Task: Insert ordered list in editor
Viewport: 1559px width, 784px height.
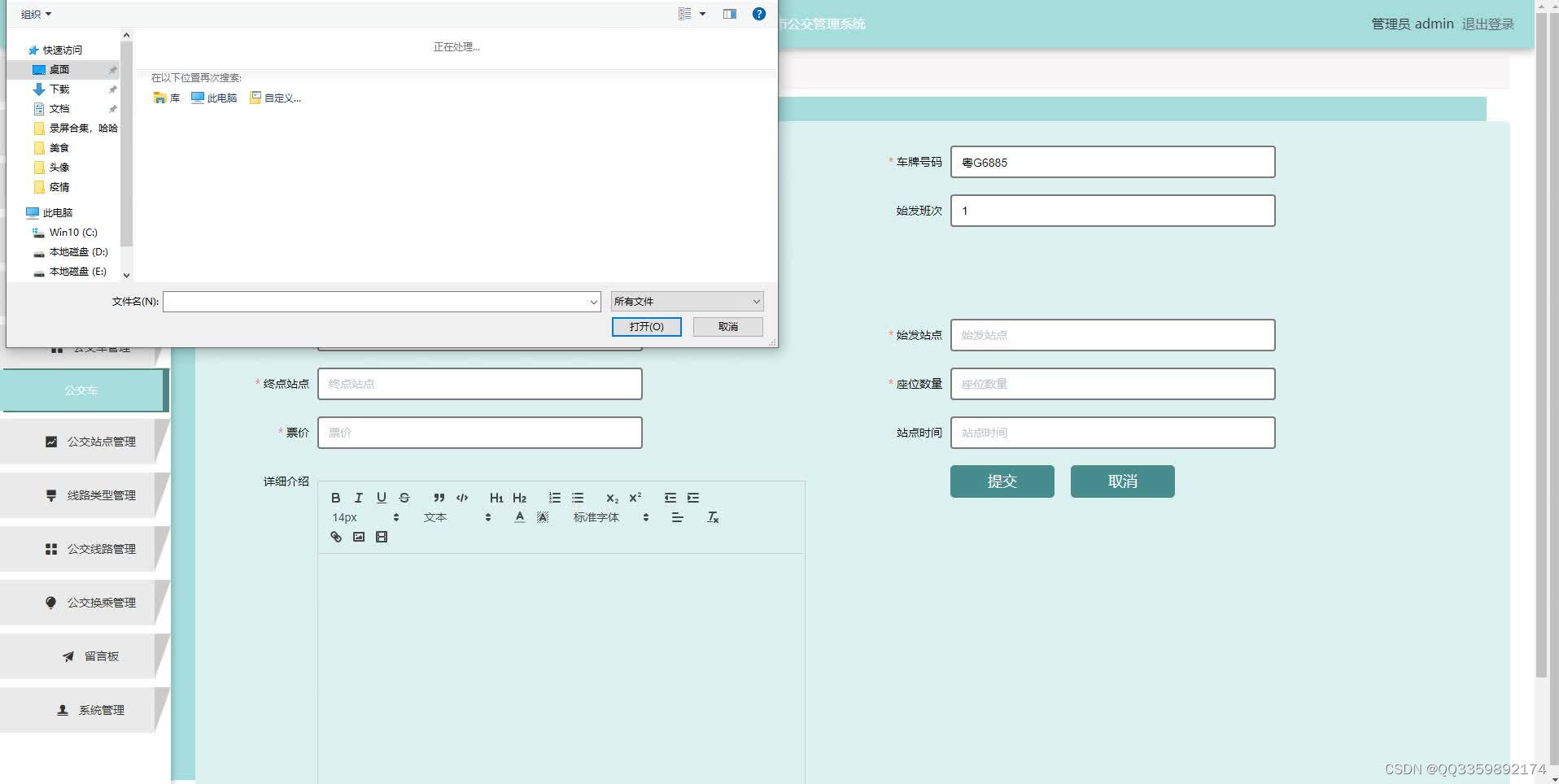Action: click(x=555, y=498)
